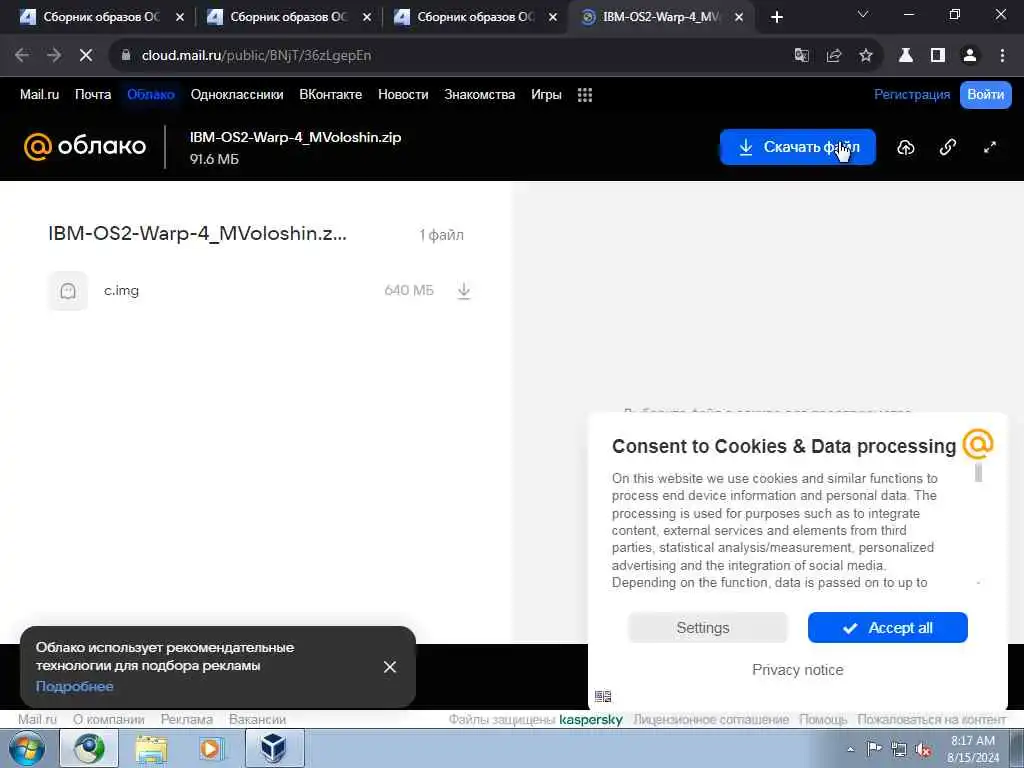
Task: Select the c.img file type icon
Action: pos(68,291)
